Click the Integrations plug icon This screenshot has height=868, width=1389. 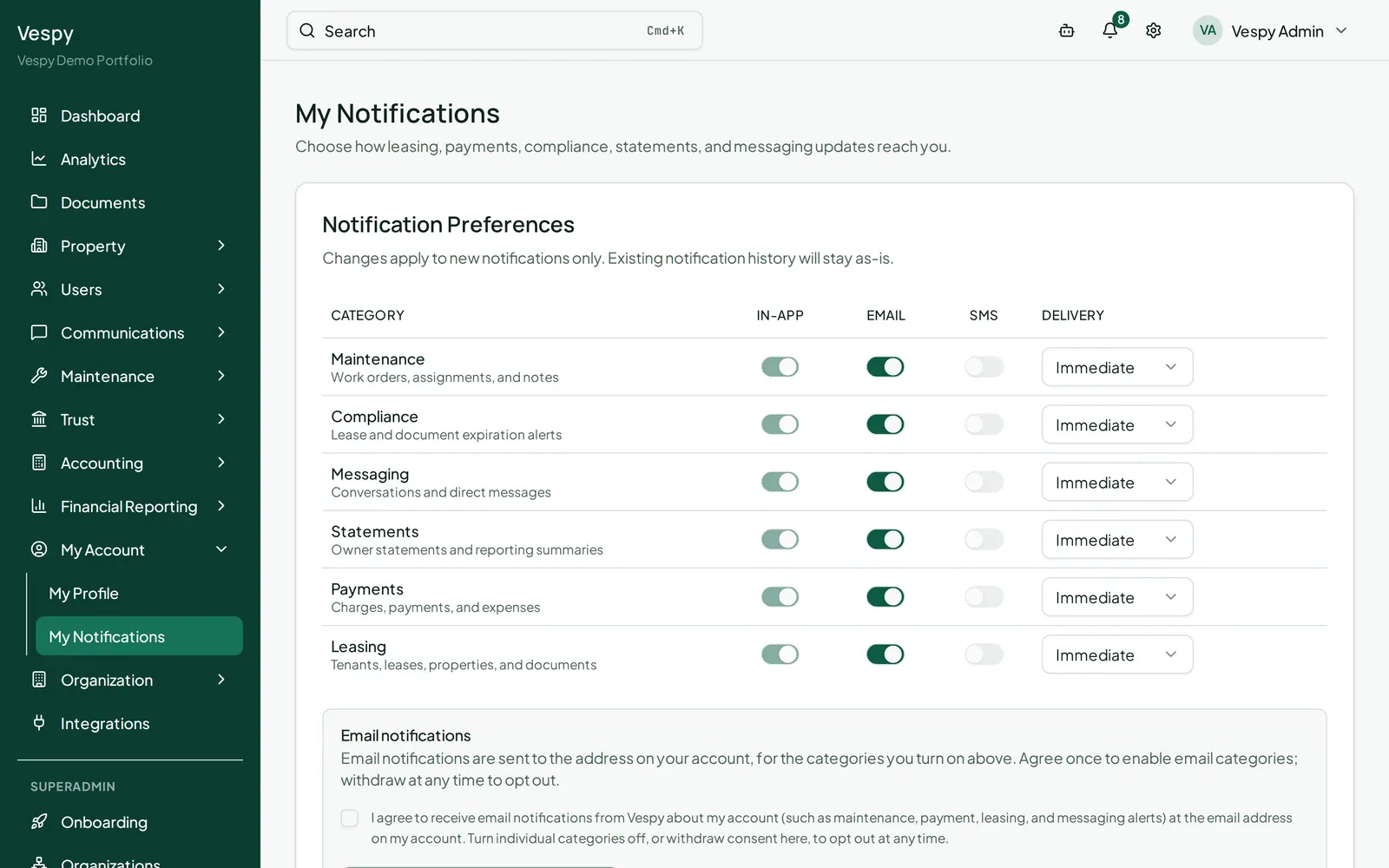(39, 723)
